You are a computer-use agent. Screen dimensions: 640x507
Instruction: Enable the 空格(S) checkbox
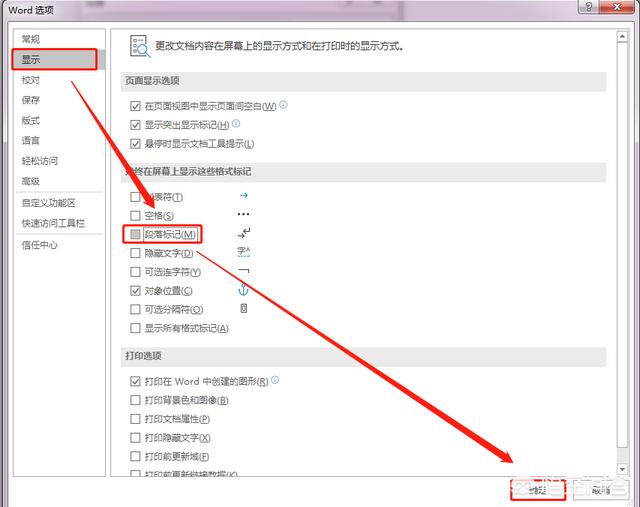click(135, 215)
